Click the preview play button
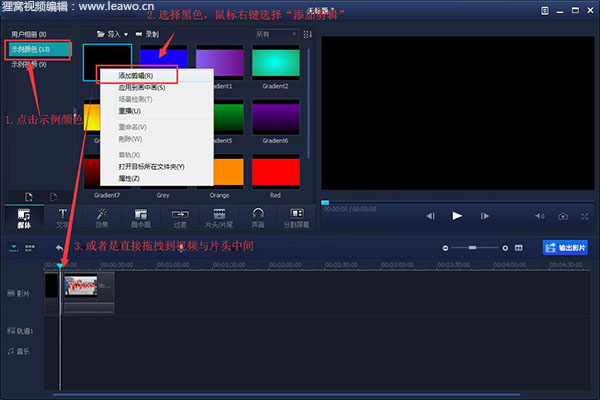Viewport: 600px width, 400px height. (x=457, y=216)
